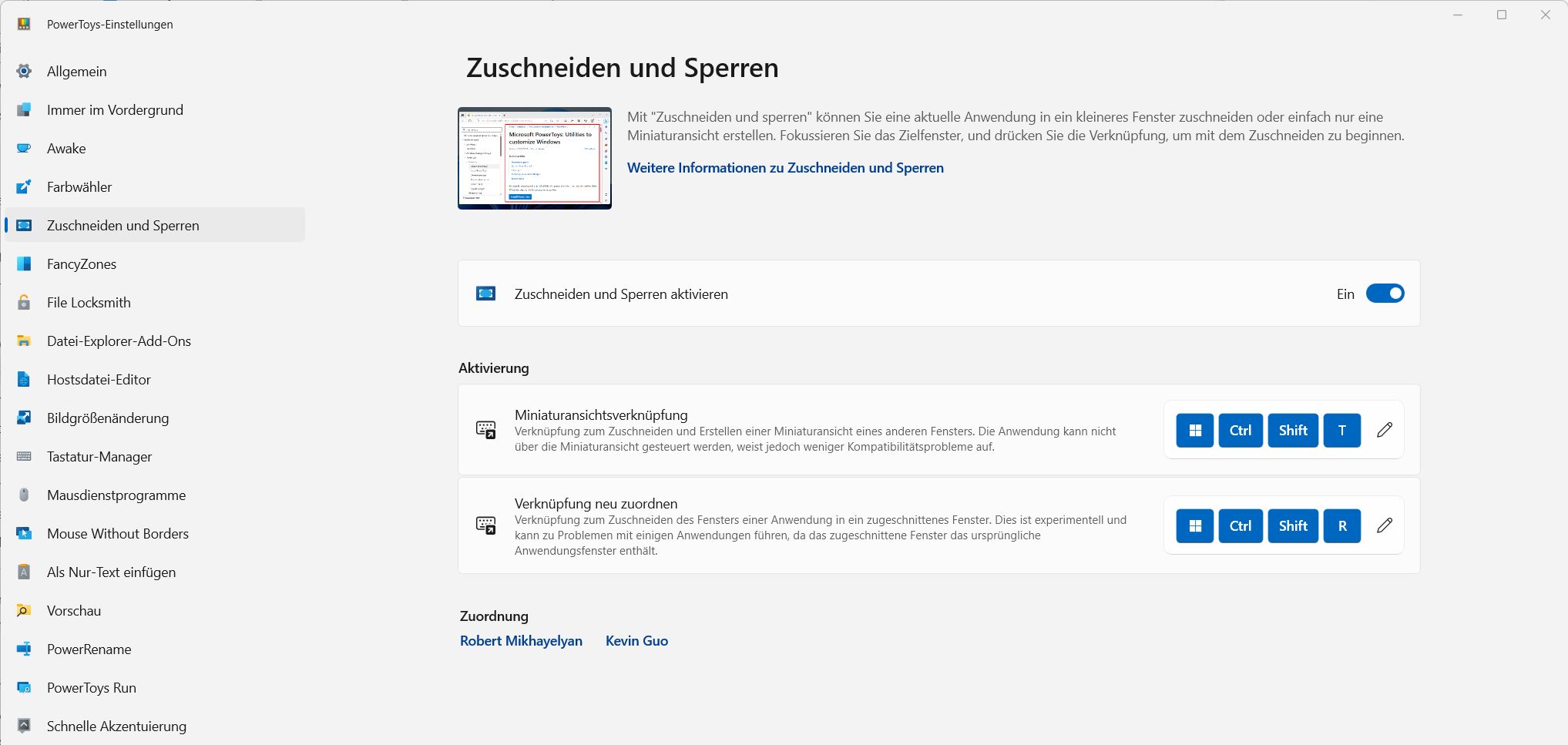Image resolution: width=1568 pixels, height=745 pixels.
Task: Click the Mausdienstprogramme mouse icon
Action: coord(24,495)
